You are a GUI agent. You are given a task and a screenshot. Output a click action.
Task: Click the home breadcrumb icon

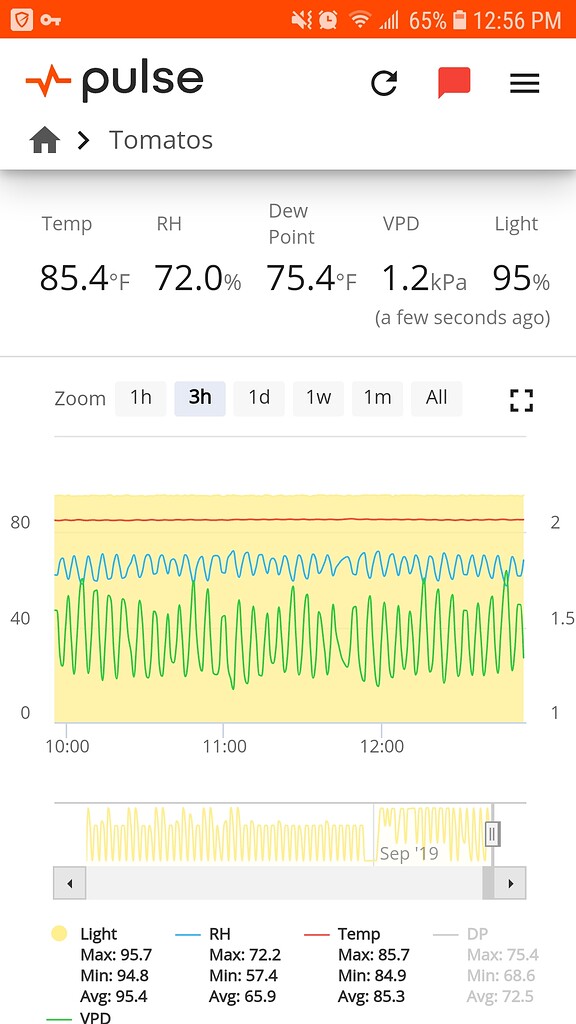pyautogui.click(x=47, y=140)
